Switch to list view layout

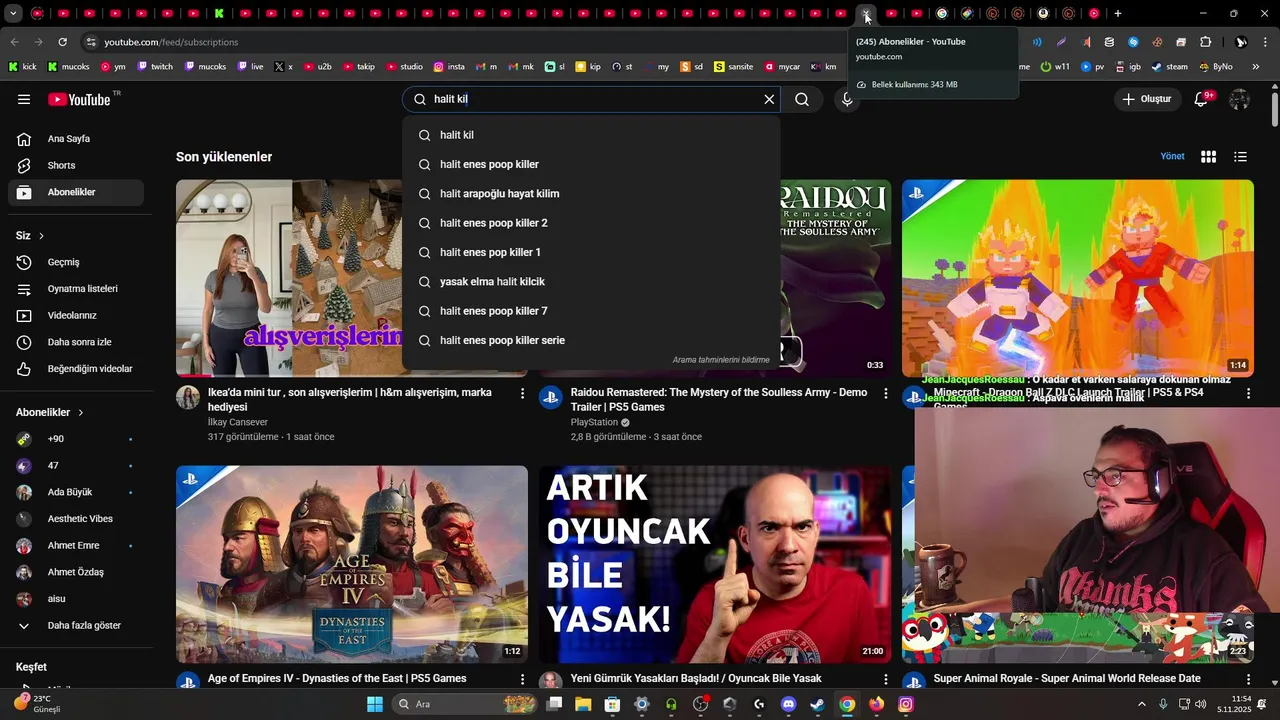coord(1240,157)
